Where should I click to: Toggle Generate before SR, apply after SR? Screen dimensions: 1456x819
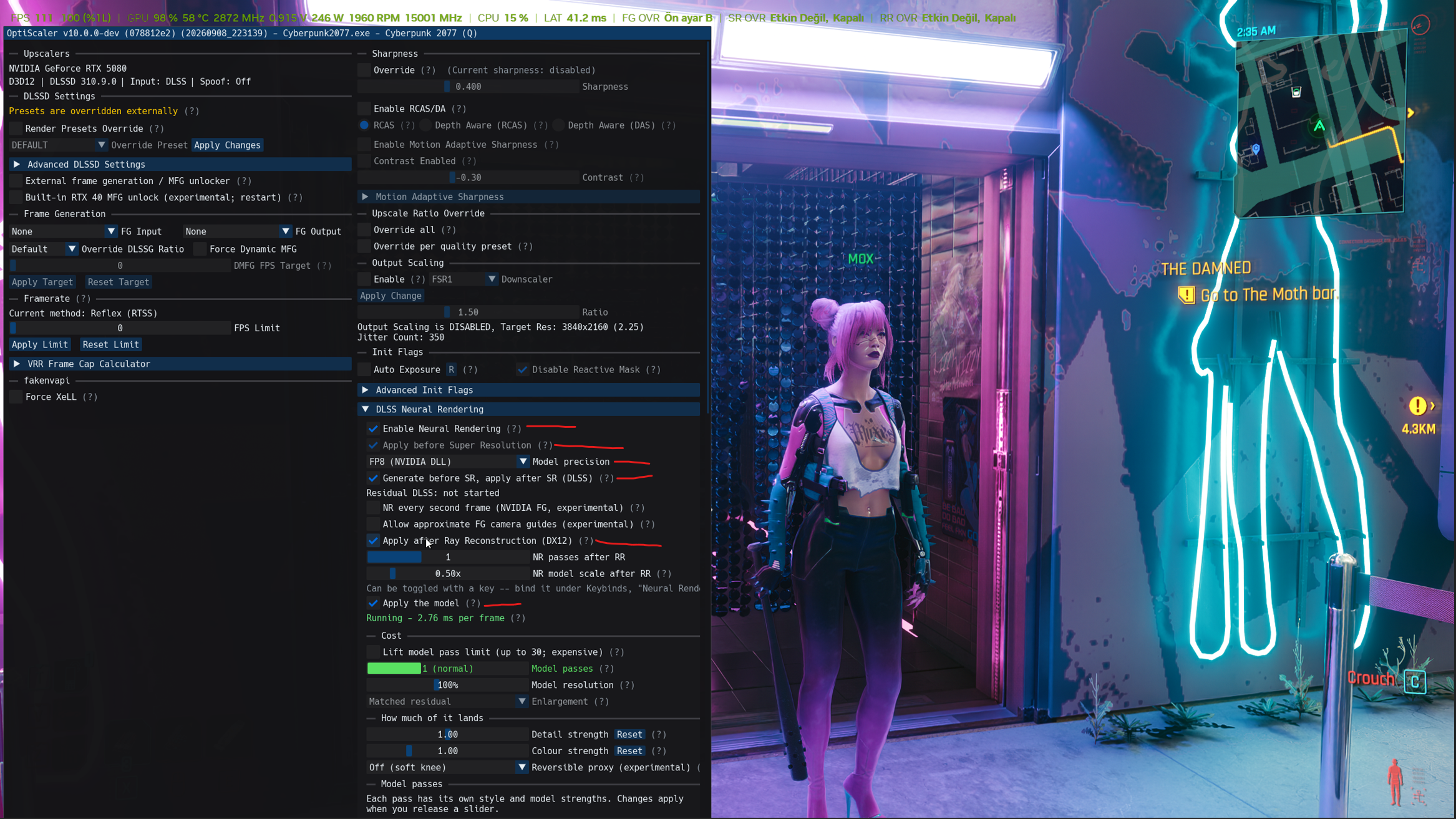tap(373, 478)
